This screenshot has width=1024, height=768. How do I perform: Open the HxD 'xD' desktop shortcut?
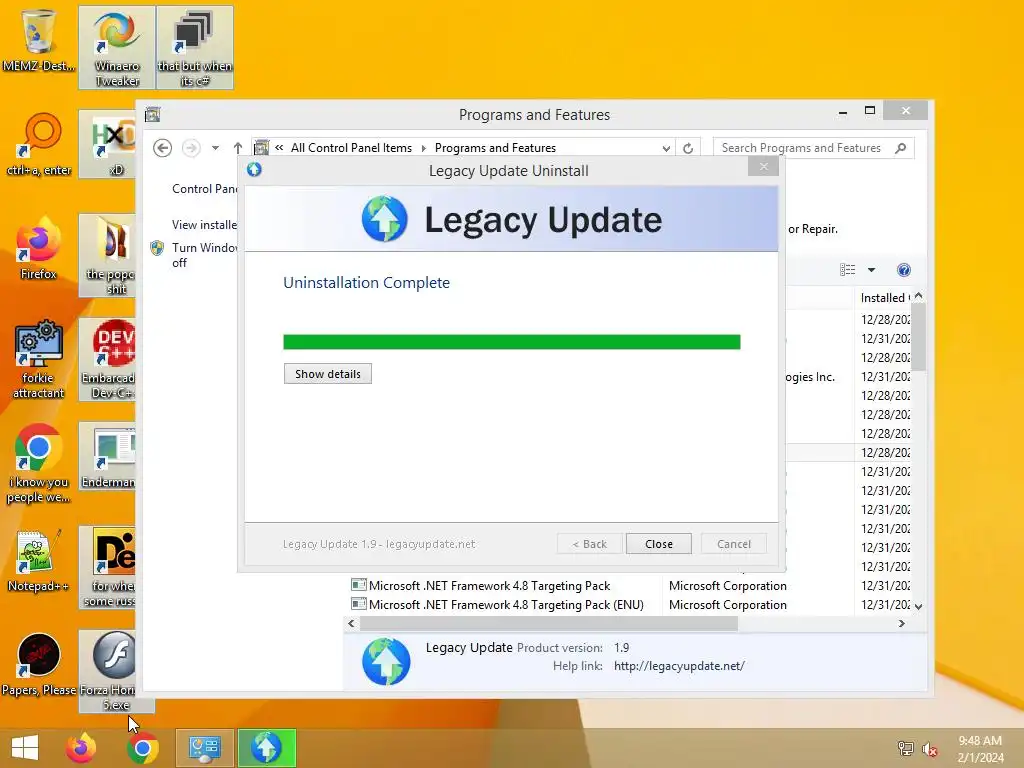click(x=108, y=144)
